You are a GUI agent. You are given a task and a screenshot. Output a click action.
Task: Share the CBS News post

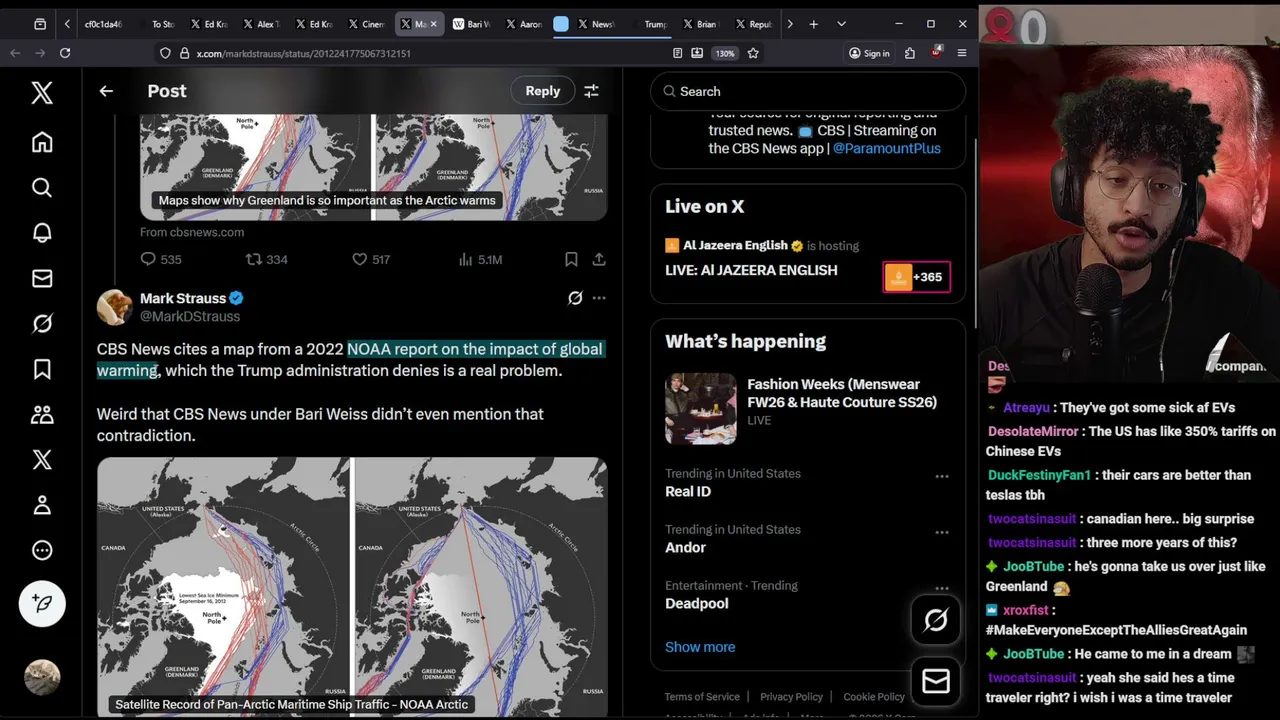(x=599, y=259)
